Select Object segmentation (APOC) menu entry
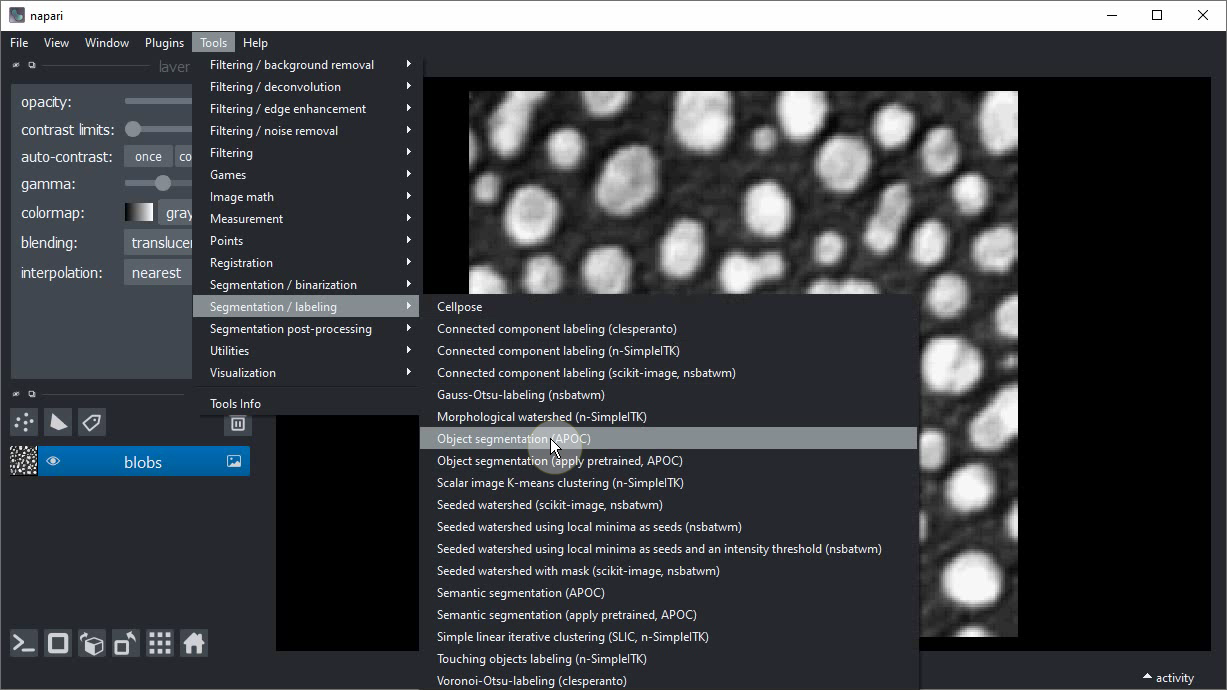Viewport: 1227px width, 690px height. (513, 439)
